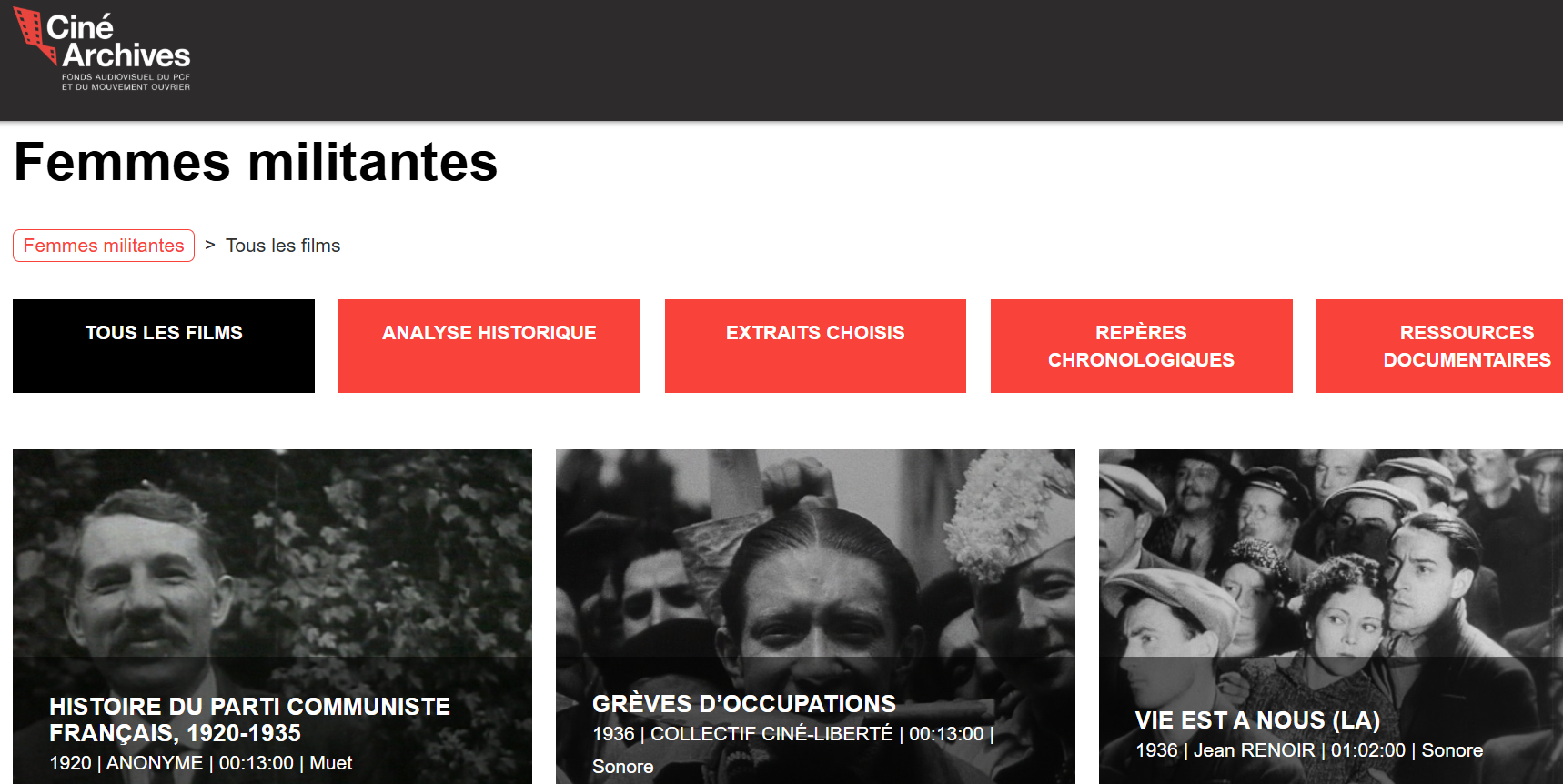Click the Vie est à nous (La) title
Image resolution: width=1563 pixels, height=784 pixels.
pyautogui.click(x=1257, y=720)
